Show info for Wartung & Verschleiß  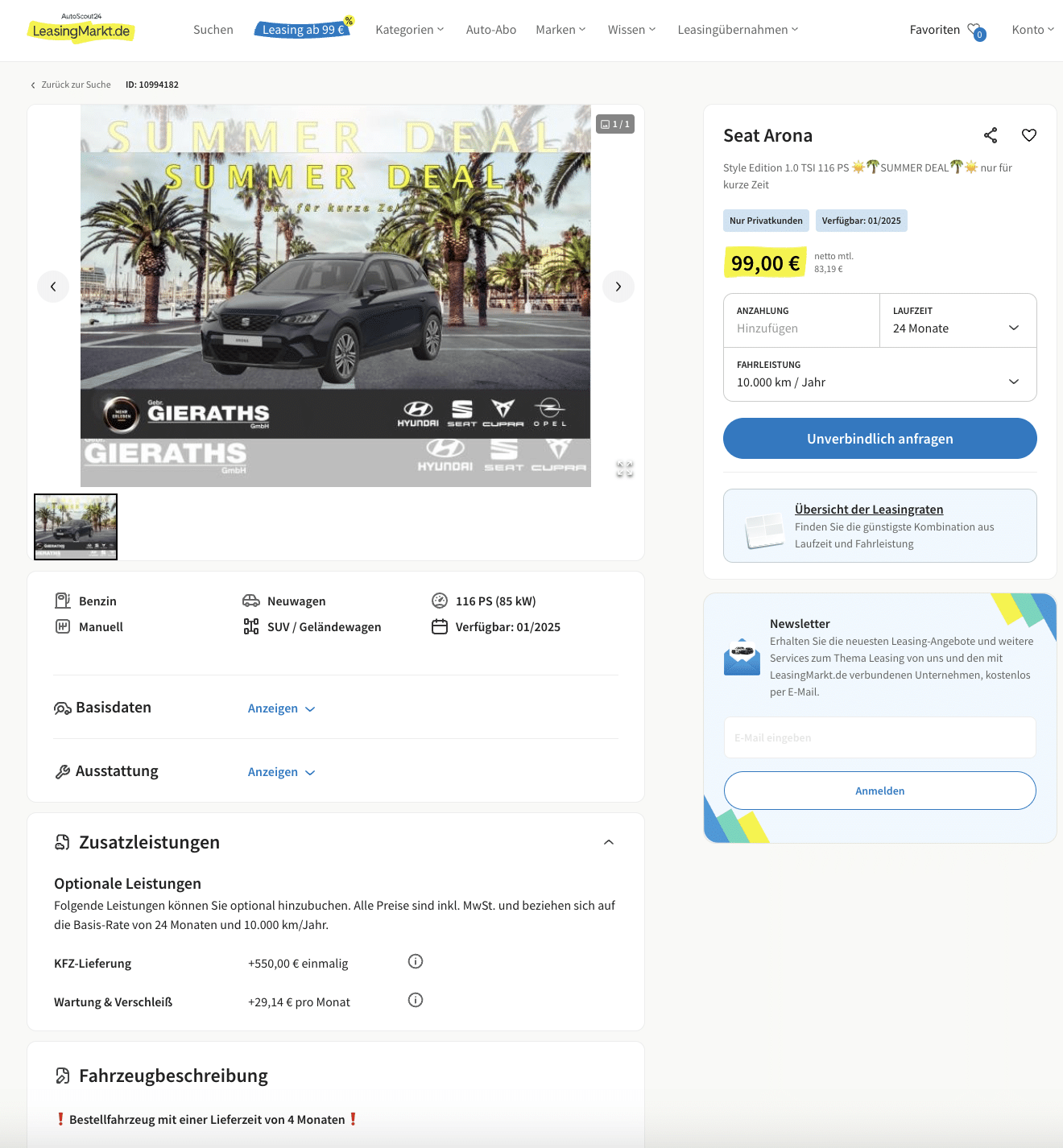(416, 1000)
